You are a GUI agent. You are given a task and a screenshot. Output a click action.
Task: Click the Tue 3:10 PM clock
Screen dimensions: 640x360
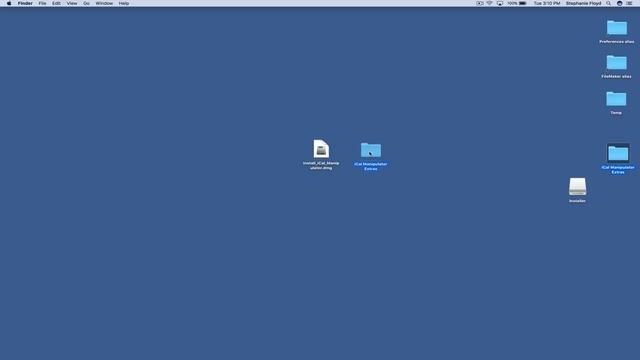coord(547,3)
